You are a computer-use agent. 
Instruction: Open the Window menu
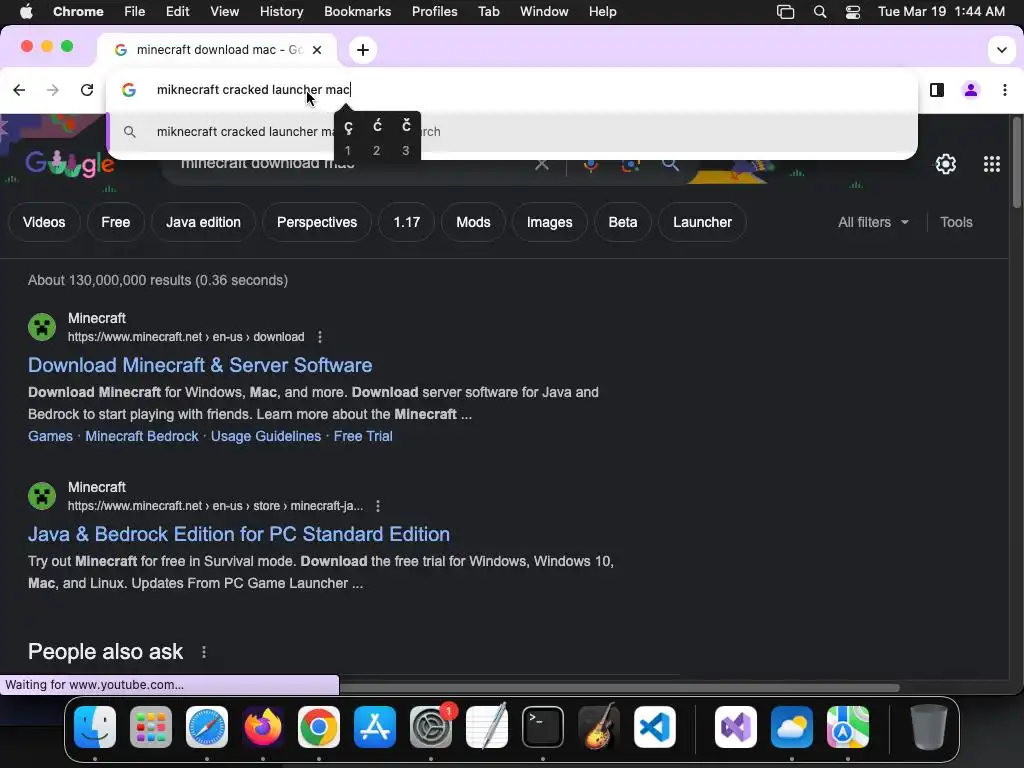click(544, 12)
